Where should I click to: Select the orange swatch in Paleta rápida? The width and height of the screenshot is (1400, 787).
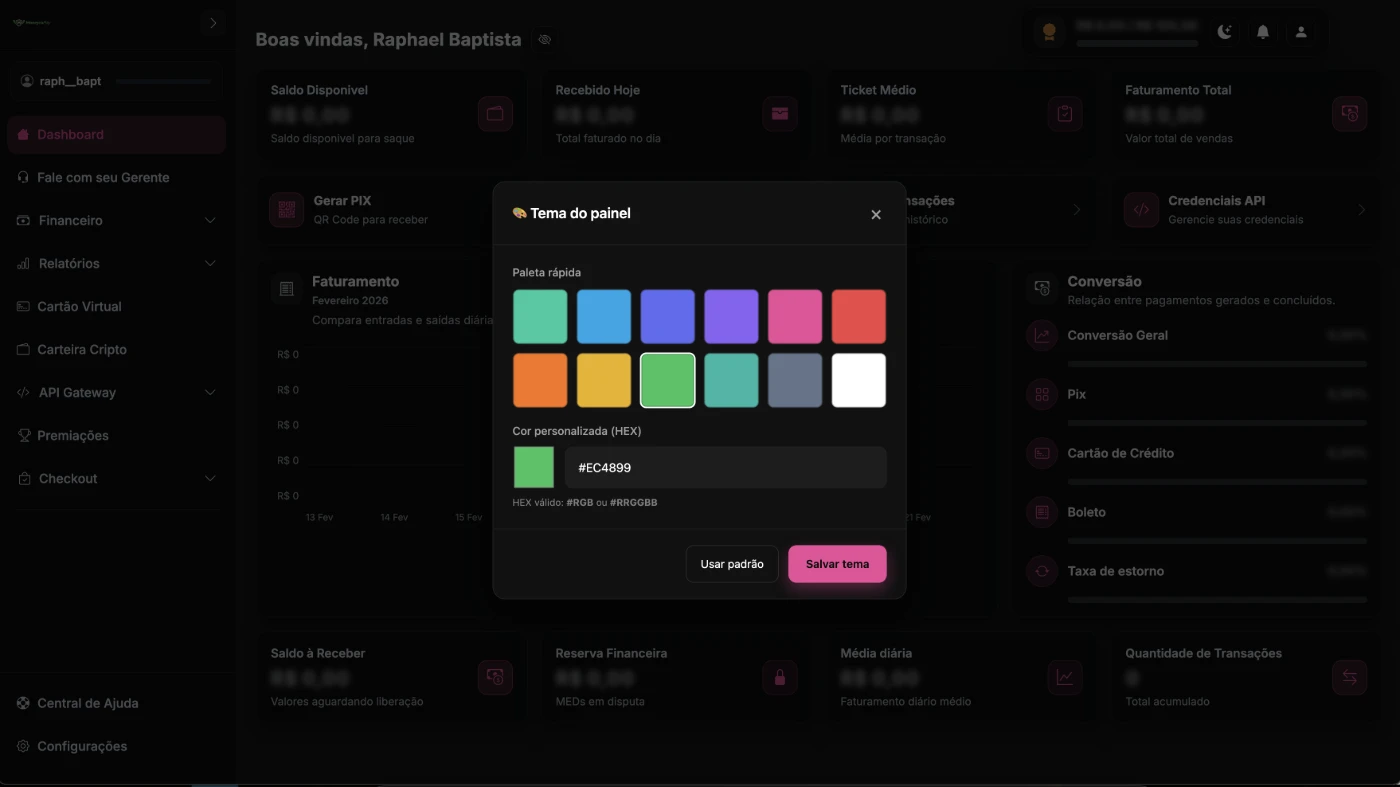point(540,380)
